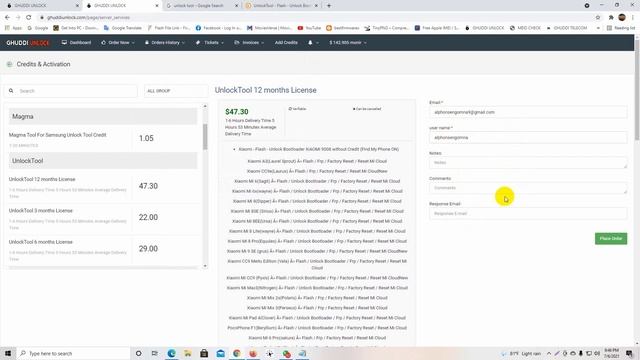Reload the current page
The width and height of the screenshot is (640, 360).
click(29, 18)
